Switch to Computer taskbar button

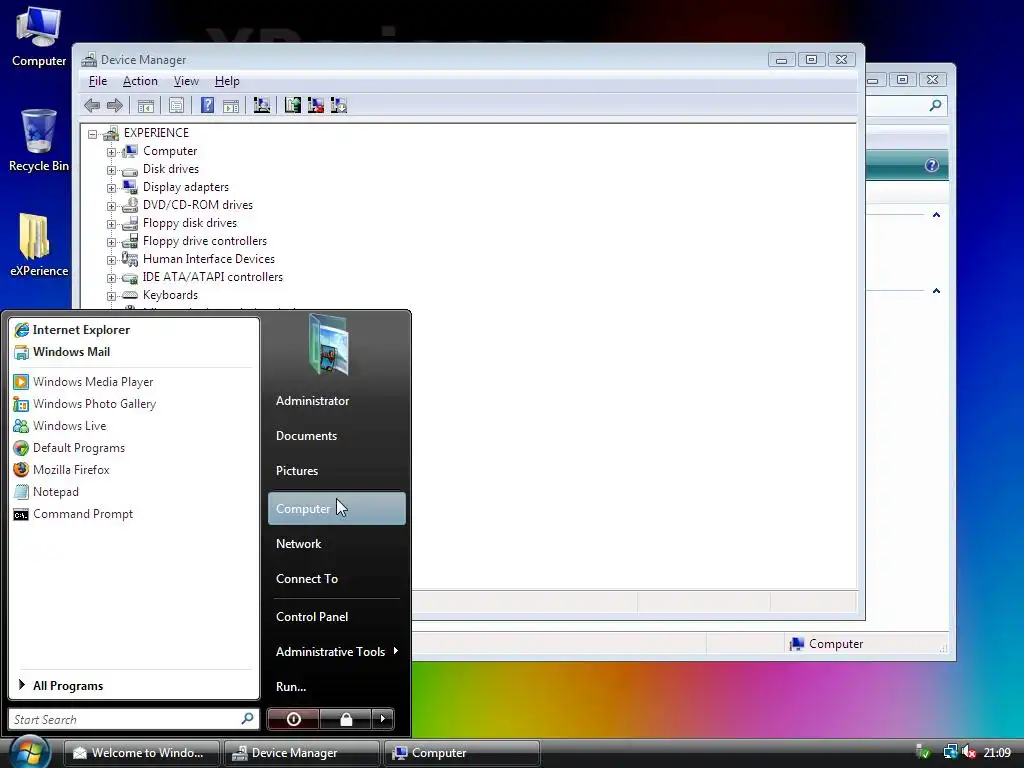click(462, 753)
